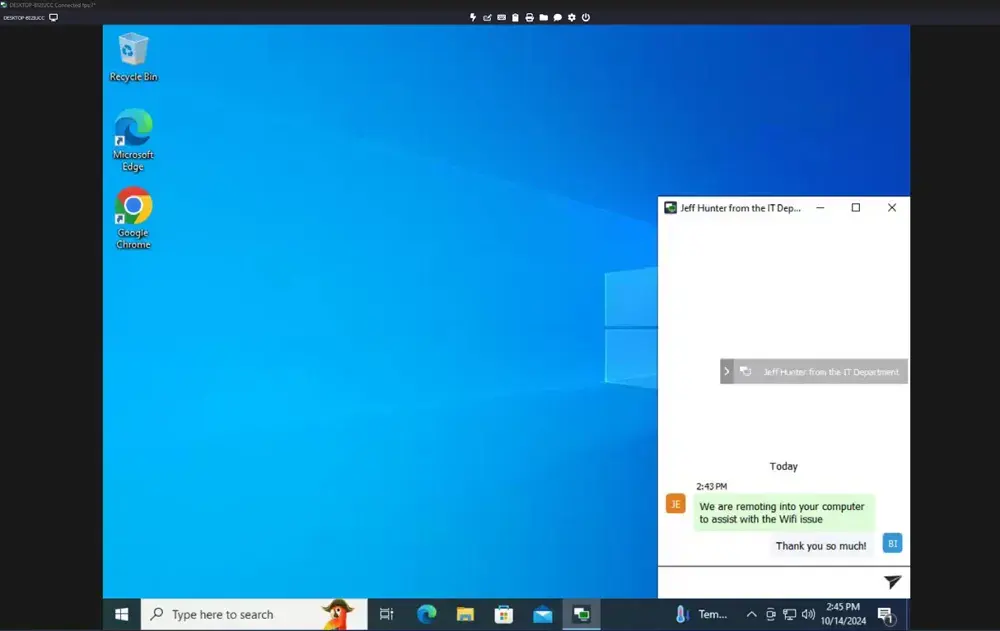
Task: Minimize the Jeff Hunter chat window
Action: [x=820, y=208]
